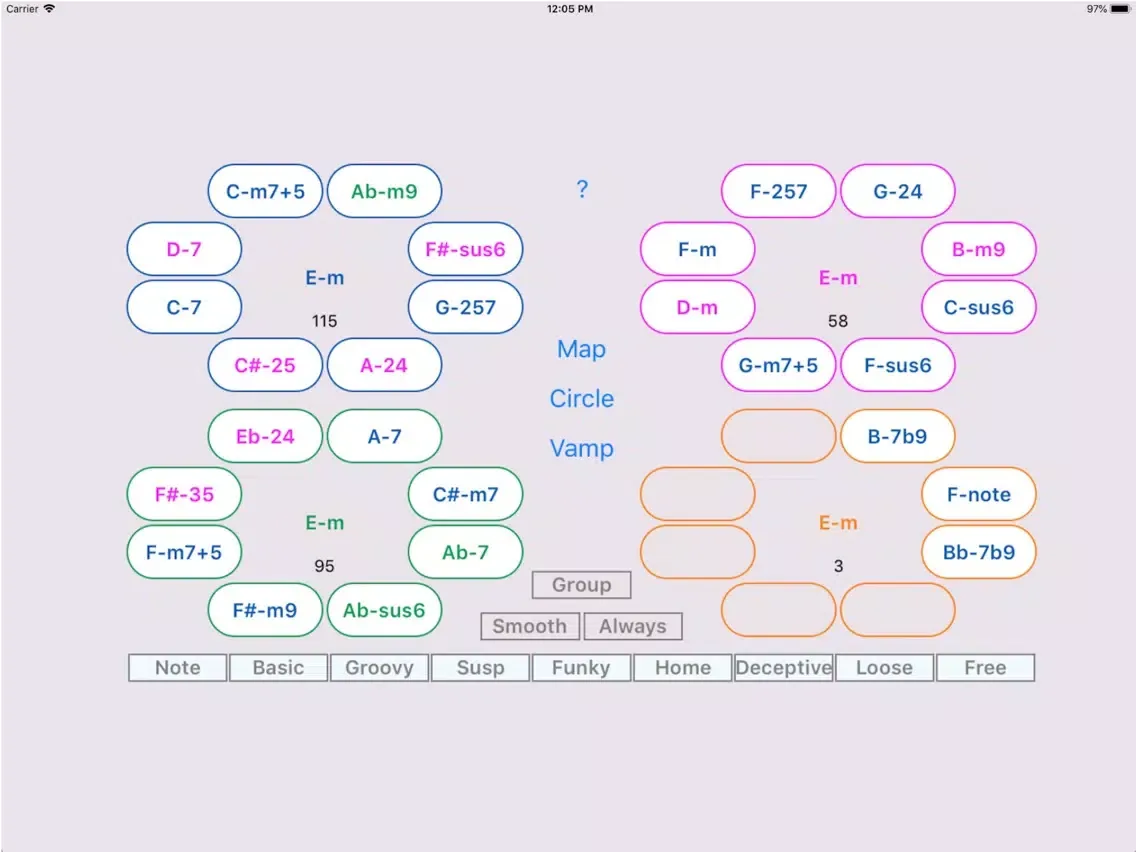Screen dimensions: 1136x852
Task: Select the D-m chord pill
Action: pos(698,307)
